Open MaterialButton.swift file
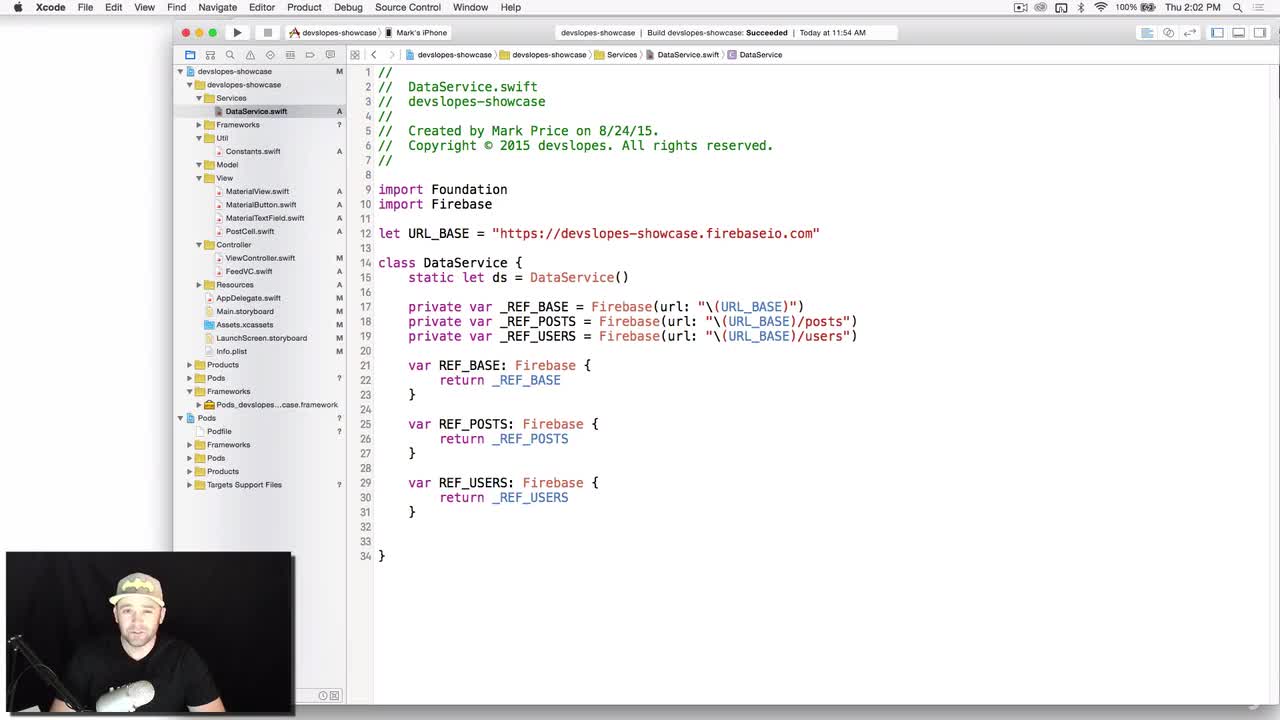The height and width of the screenshot is (720, 1280). point(261,205)
